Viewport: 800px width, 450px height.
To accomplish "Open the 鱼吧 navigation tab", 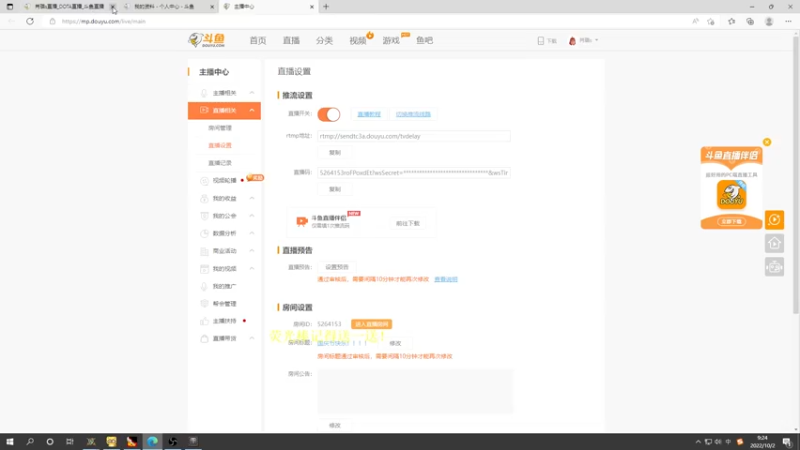I will pos(424,40).
